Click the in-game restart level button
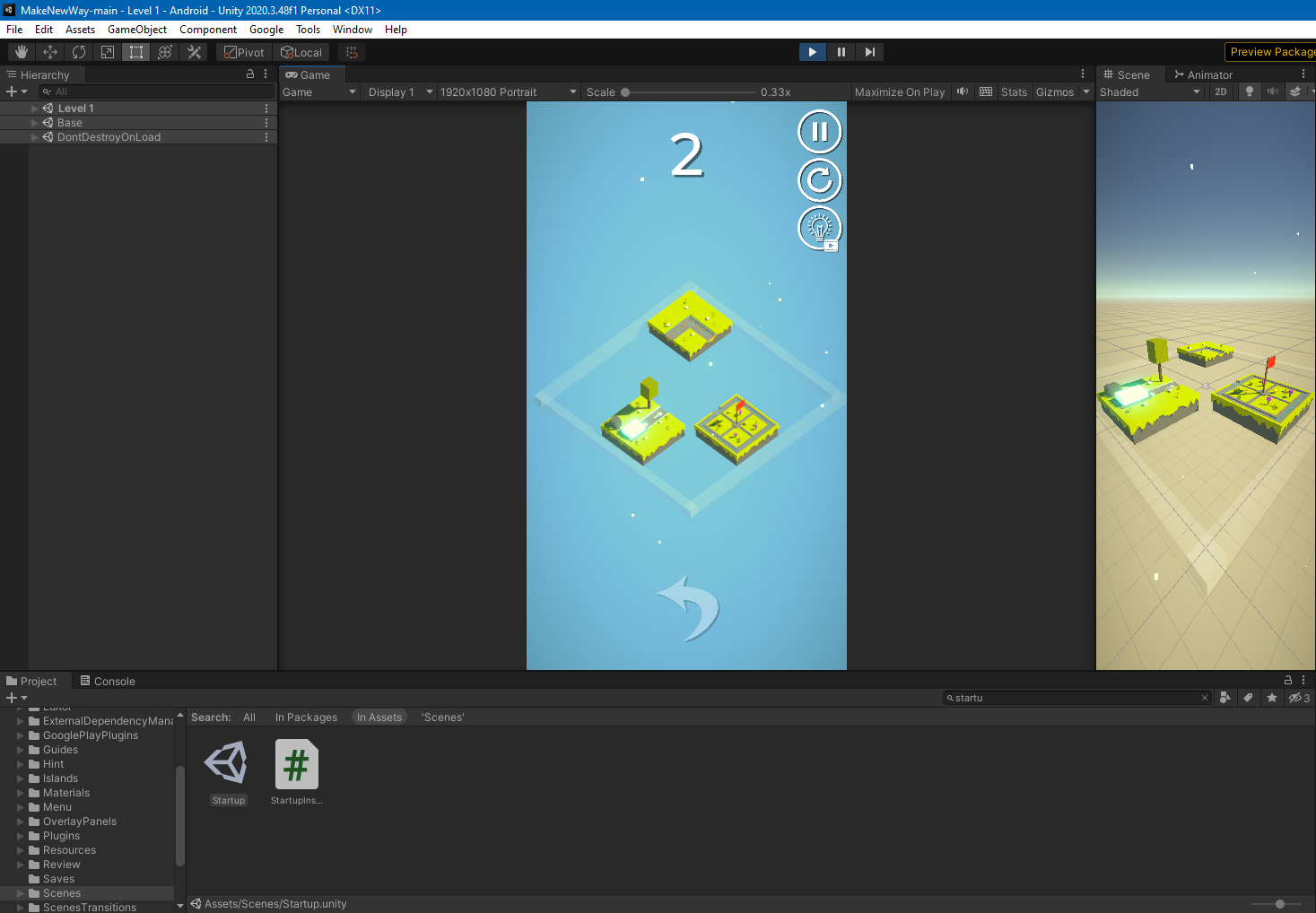 [x=820, y=180]
